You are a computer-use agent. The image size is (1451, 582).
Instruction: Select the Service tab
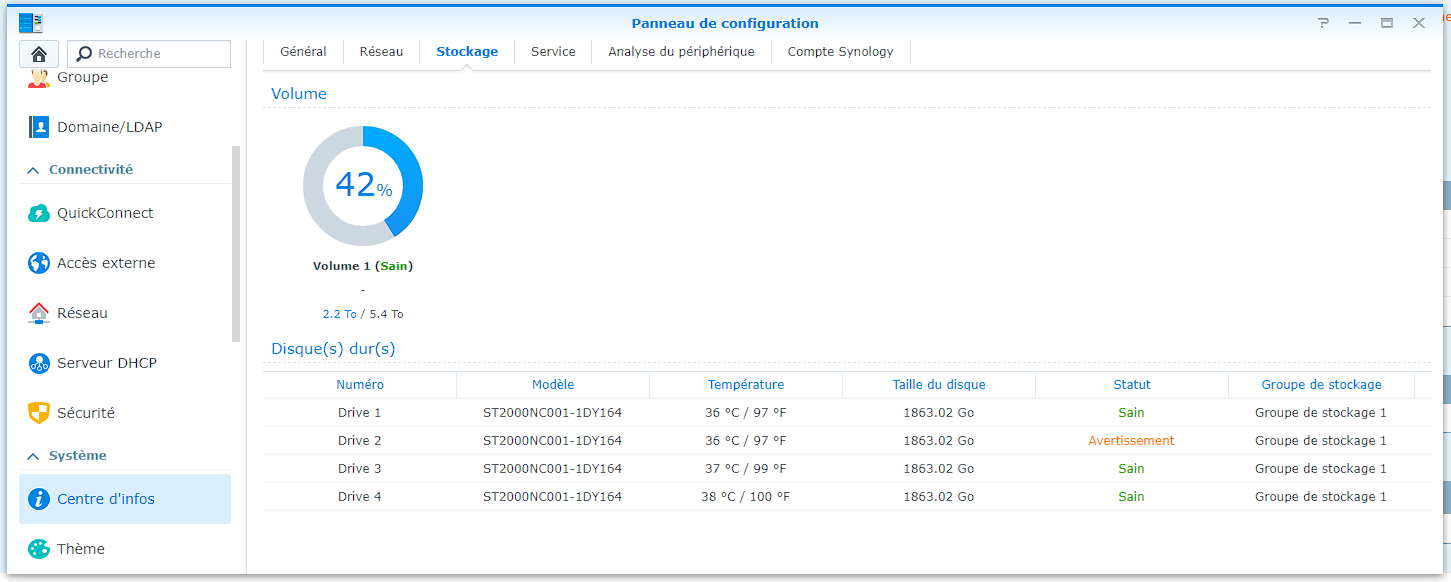(553, 52)
